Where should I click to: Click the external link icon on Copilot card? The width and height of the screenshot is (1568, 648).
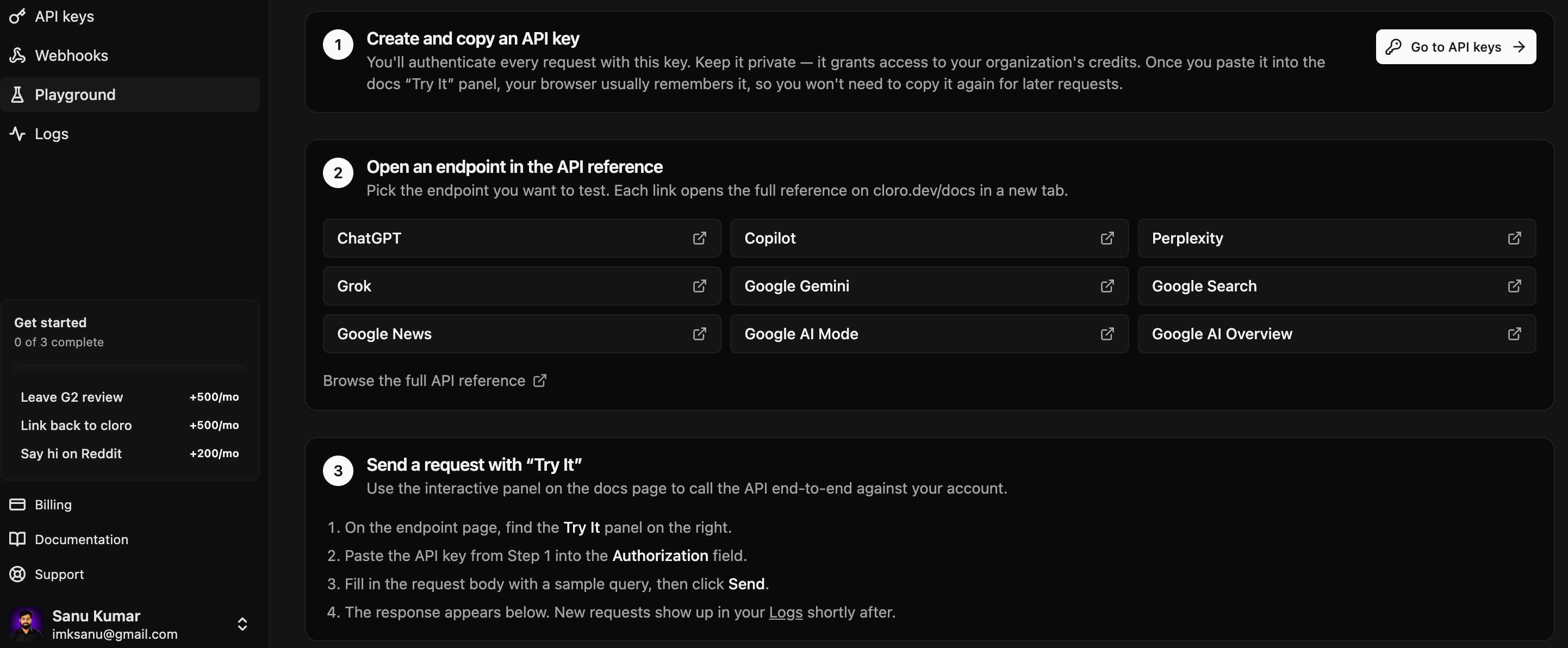(x=1107, y=238)
